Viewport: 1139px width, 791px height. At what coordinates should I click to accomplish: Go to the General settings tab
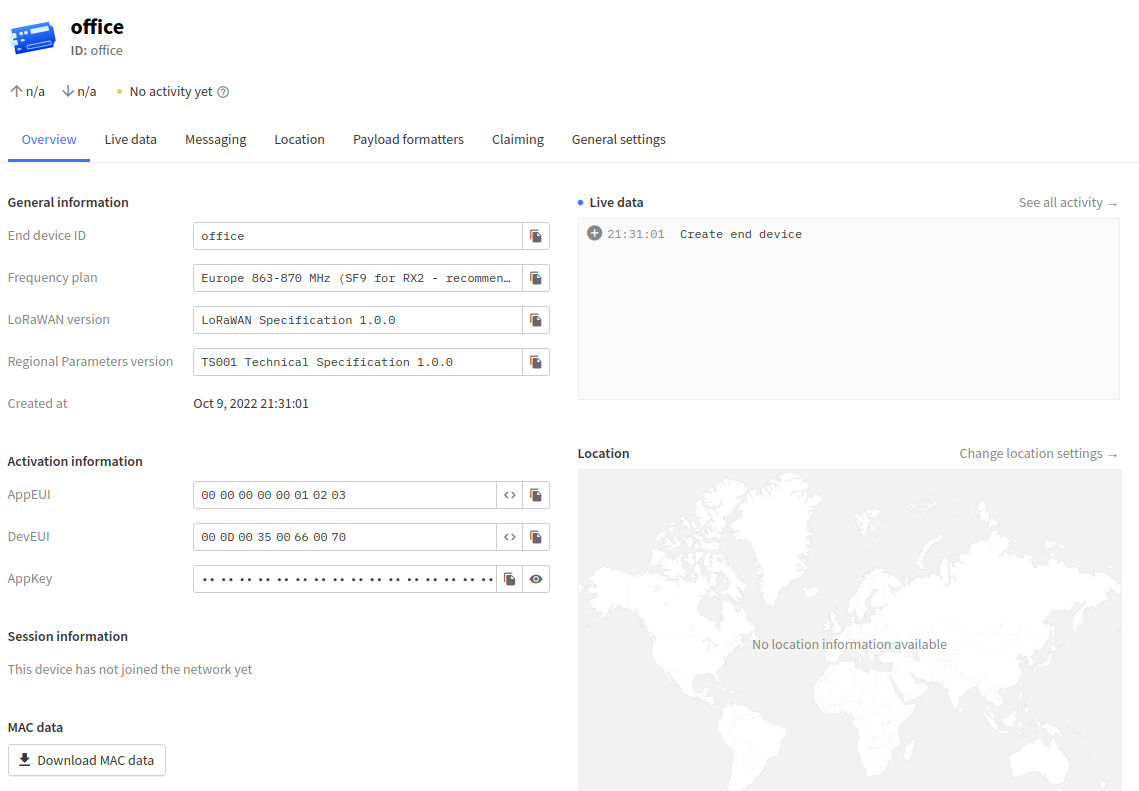[618, 140]
